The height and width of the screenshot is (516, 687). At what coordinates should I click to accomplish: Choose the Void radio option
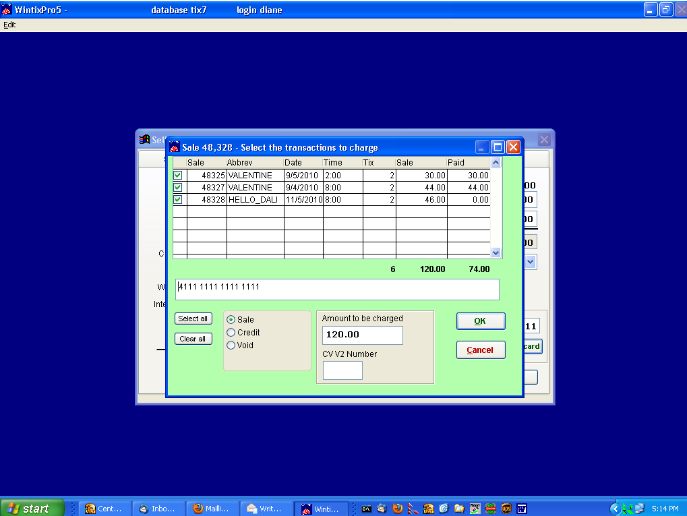[233, 345]
